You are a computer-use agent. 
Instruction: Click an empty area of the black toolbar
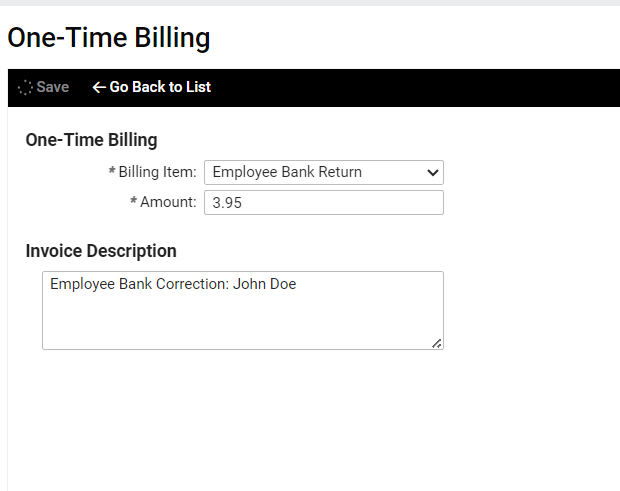pyautogui.click(x=415, y=88)
